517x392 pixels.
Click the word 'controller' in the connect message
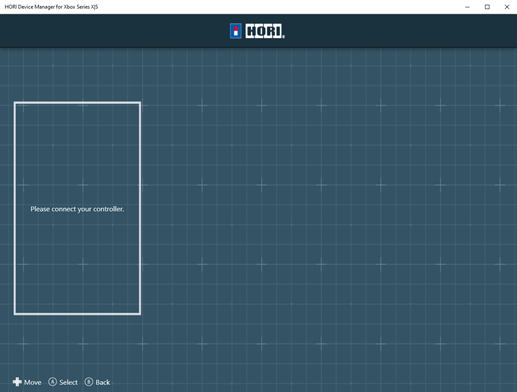pos(108,209)
